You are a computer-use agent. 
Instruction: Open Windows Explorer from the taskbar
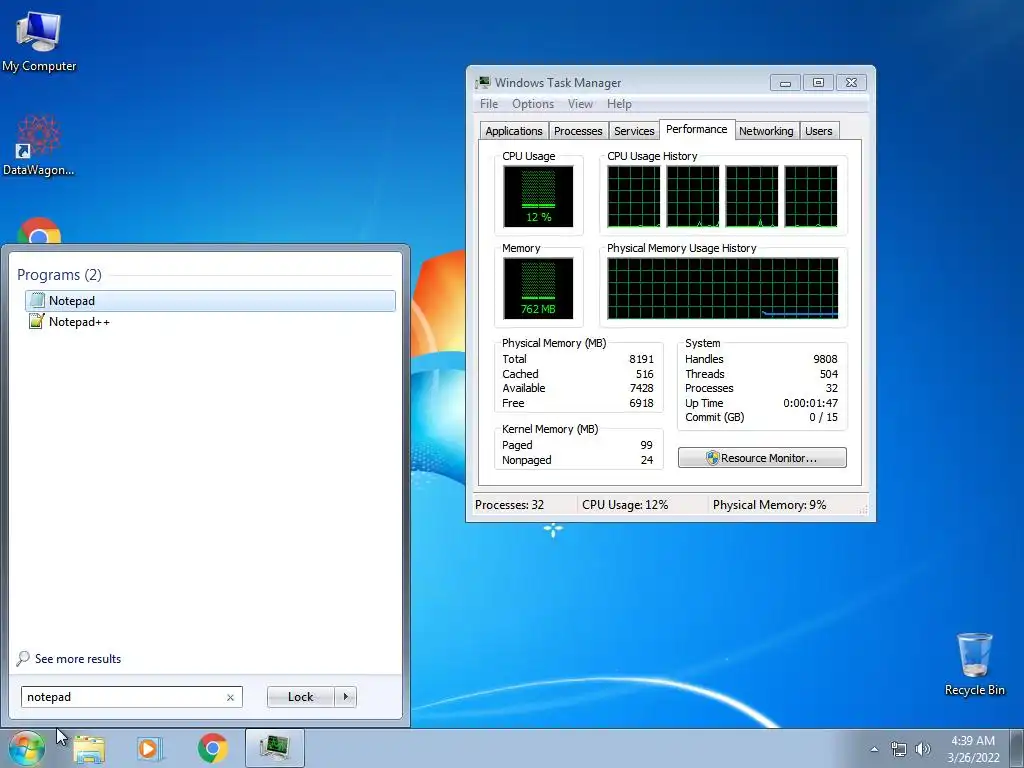[89, 748]
